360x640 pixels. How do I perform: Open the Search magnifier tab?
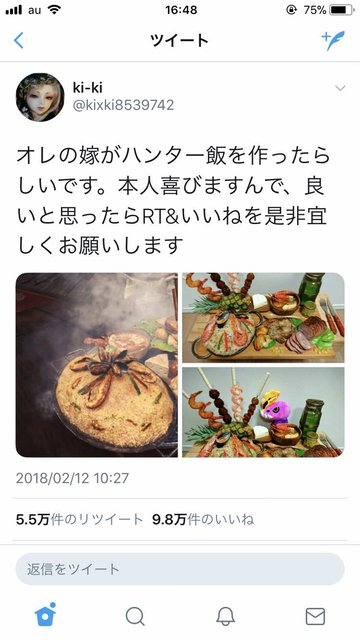pyautogui.click(x=135, y=616)
